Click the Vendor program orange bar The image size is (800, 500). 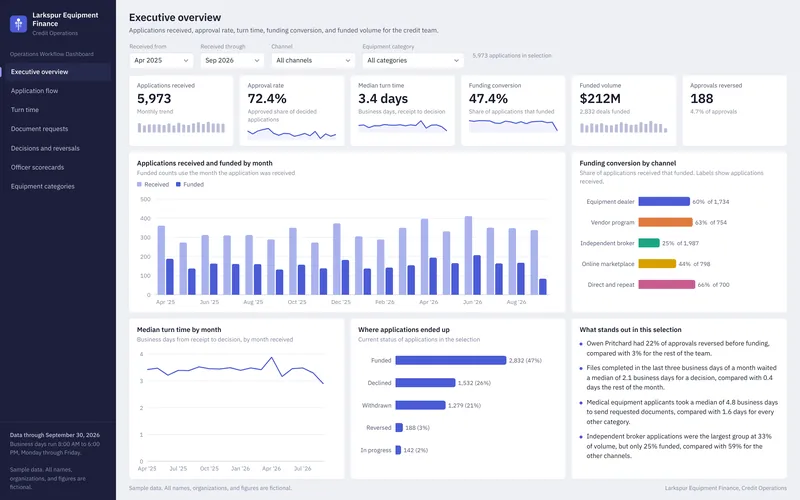pyautogui.click(x=665, y=222)
